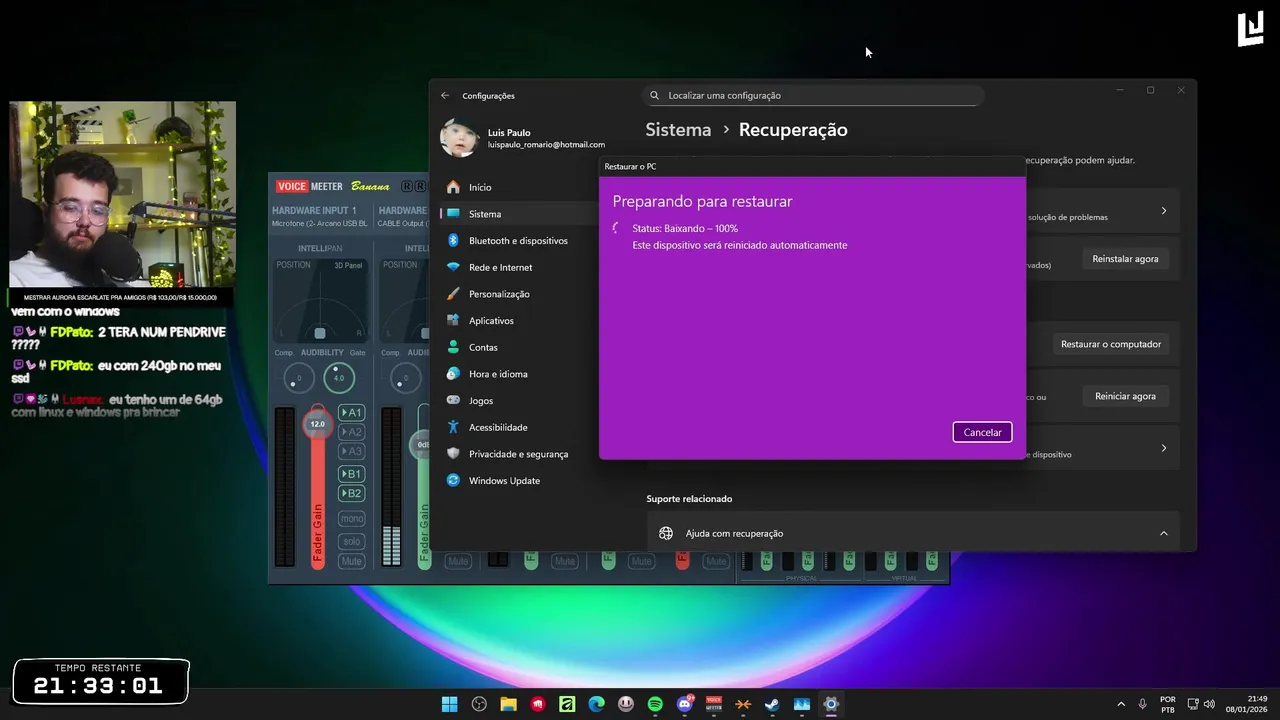Click the Bluetooth icon in Settings sidebar
The width and height of the screenshot is (1280, 720).
453,241
